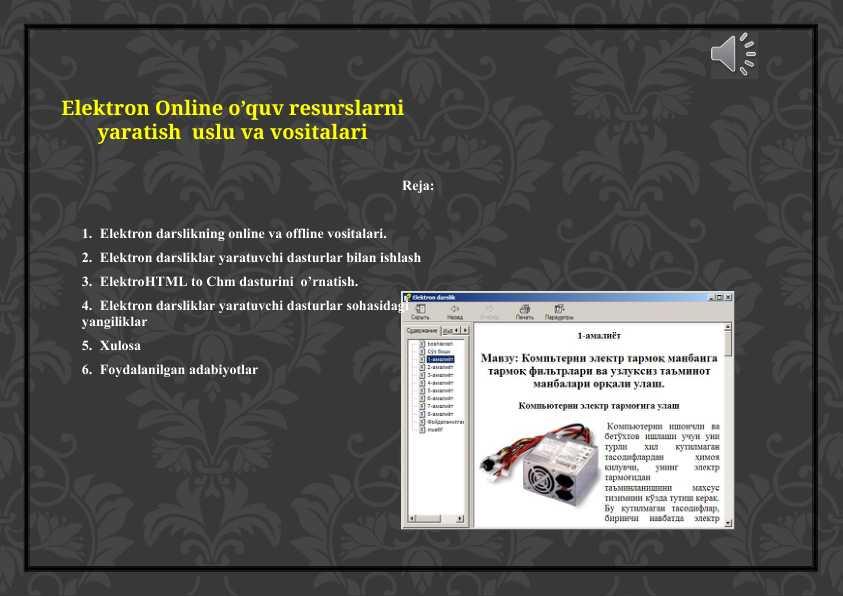Open the Параметры (Options) toolbar icon
843x597 pixels.
point(559,312)
